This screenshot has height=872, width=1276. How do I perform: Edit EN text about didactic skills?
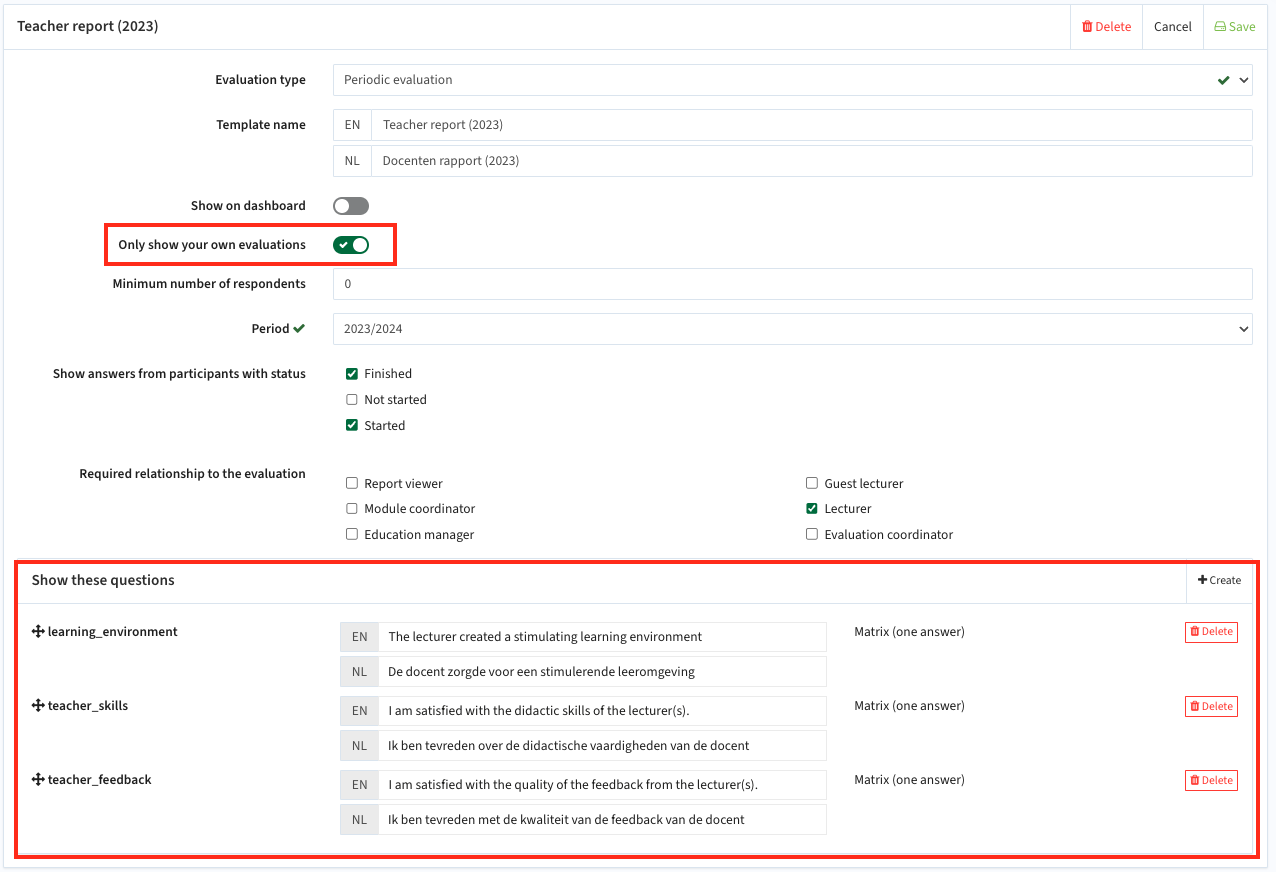pyautogui.click(x=602, y=711)
